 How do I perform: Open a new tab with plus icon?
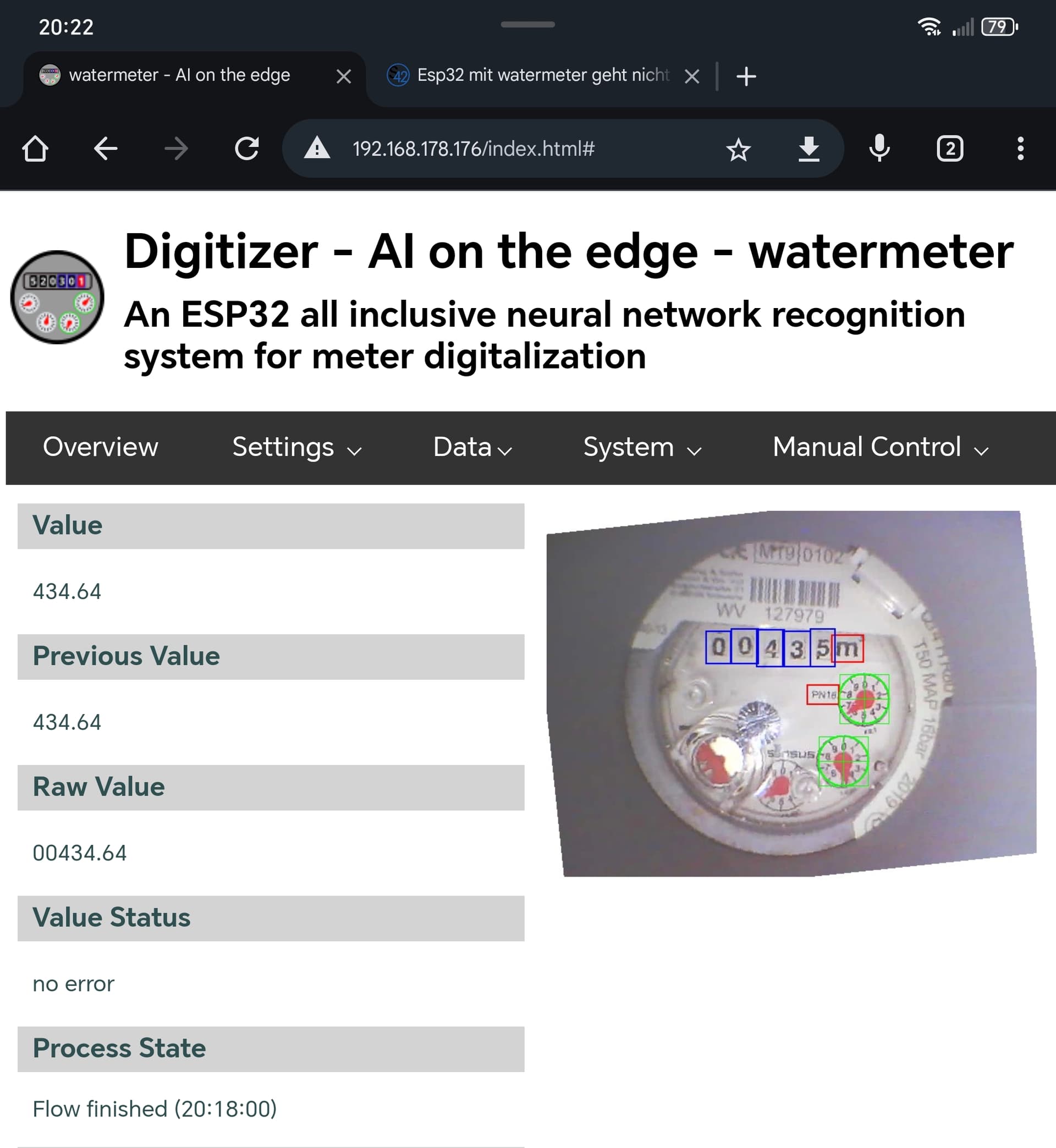[746, 76]
